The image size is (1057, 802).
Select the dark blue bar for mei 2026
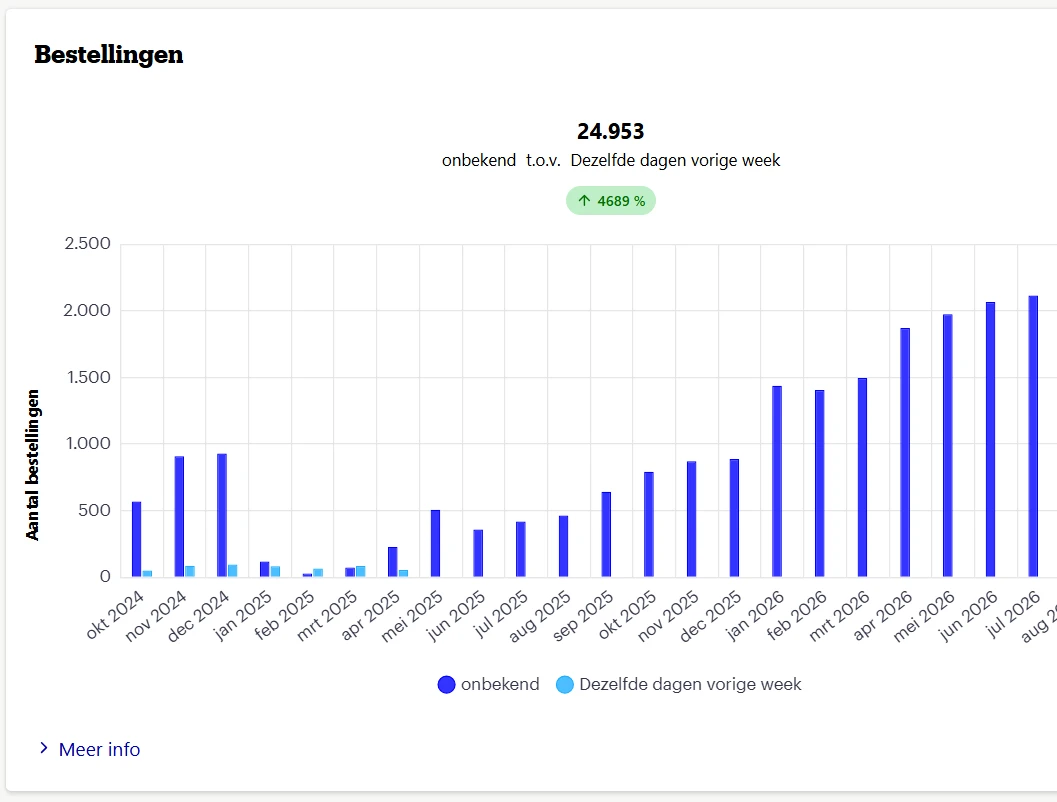click(x=948, y=445)
